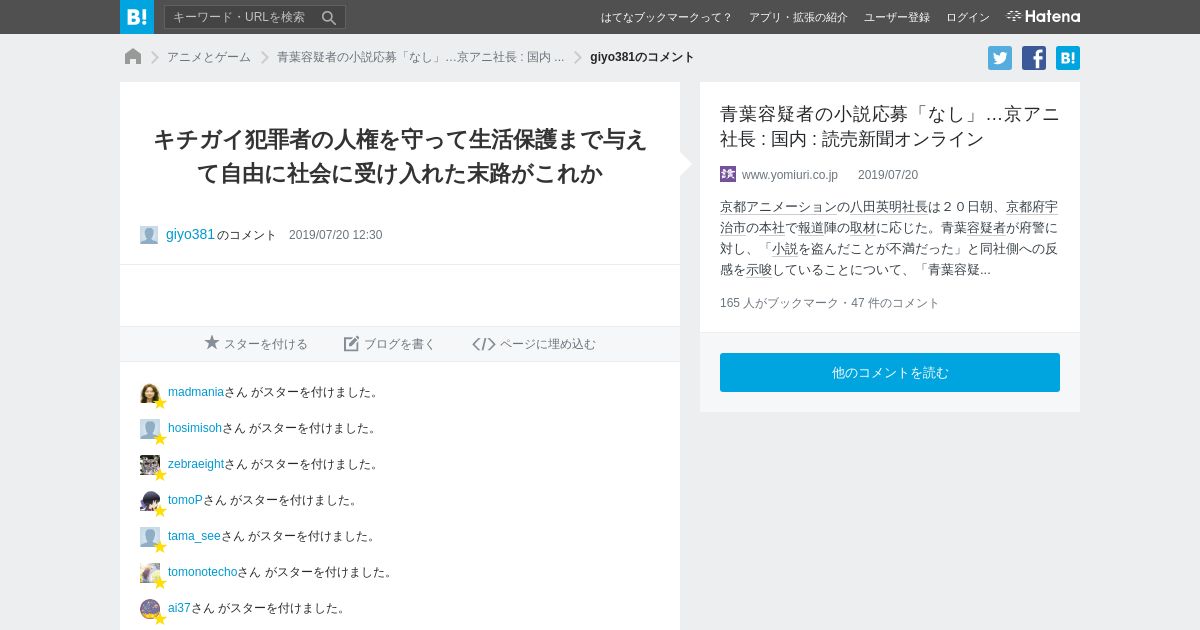Open ai37 avatar
Image resolution: width=1200 pixels, height=630 pixels.
[x=150, y=609]
